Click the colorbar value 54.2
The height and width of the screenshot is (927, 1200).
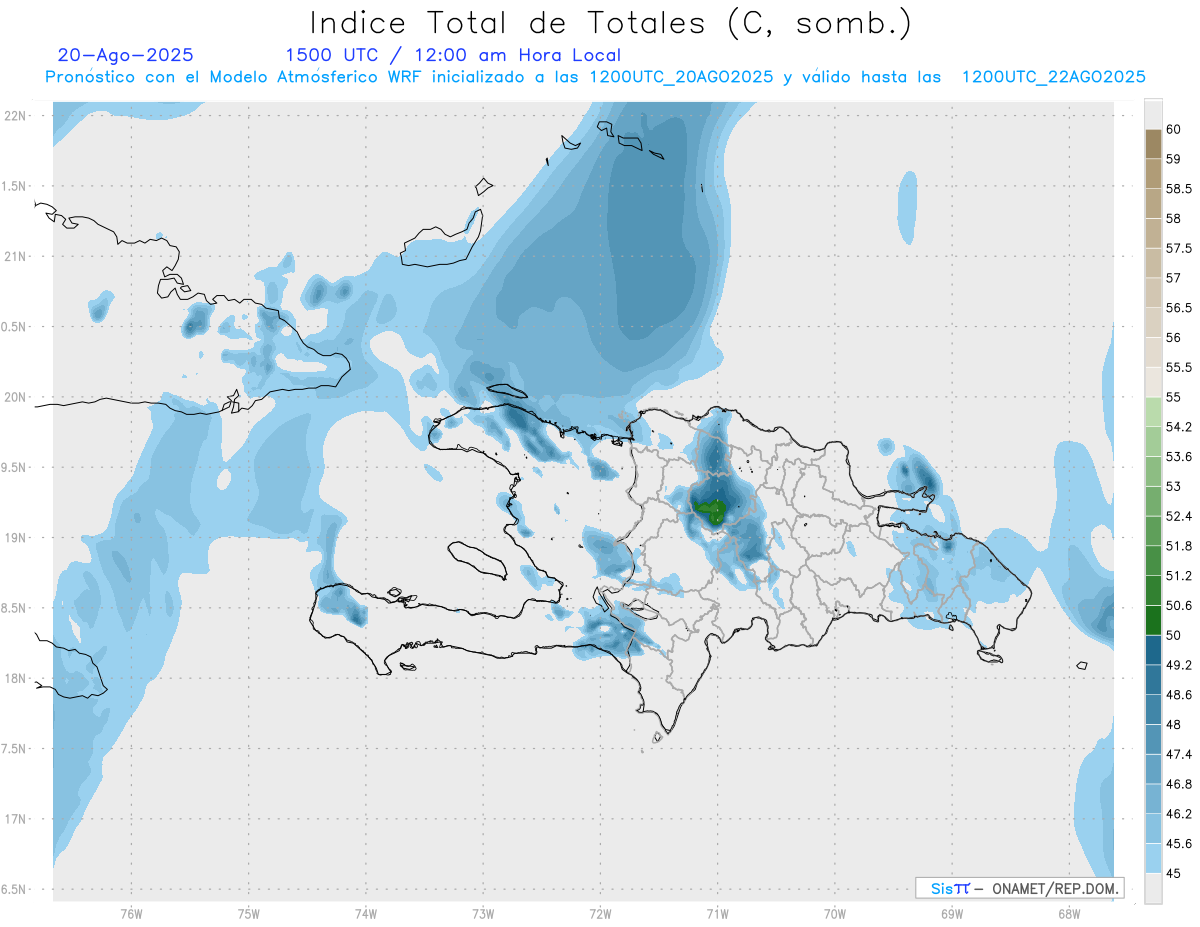pyautogui.click(x=1179, y=427)
